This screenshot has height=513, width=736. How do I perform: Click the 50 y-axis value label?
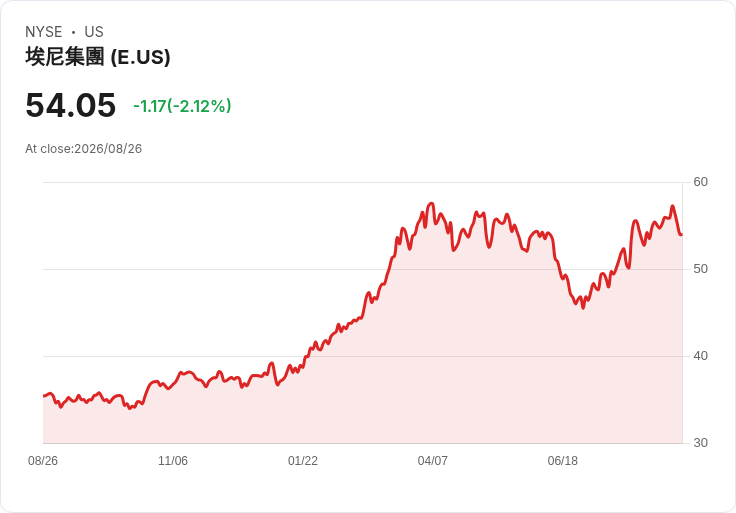[x=700, y=269]
